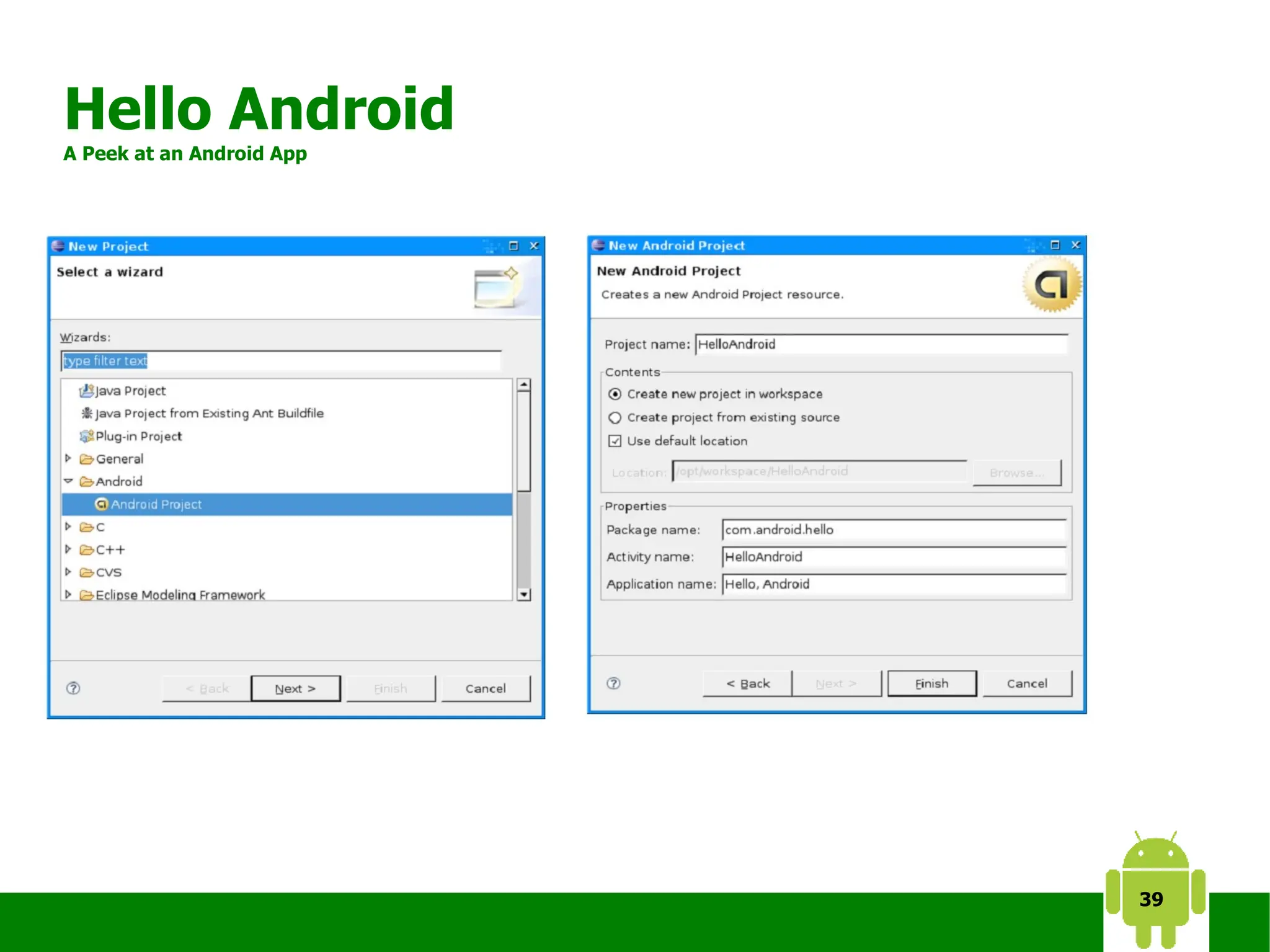Expand Eclipse Modeling Framework category
Image resolution: width=1270 pixels, height=952 pixels.
click(68, 594)
